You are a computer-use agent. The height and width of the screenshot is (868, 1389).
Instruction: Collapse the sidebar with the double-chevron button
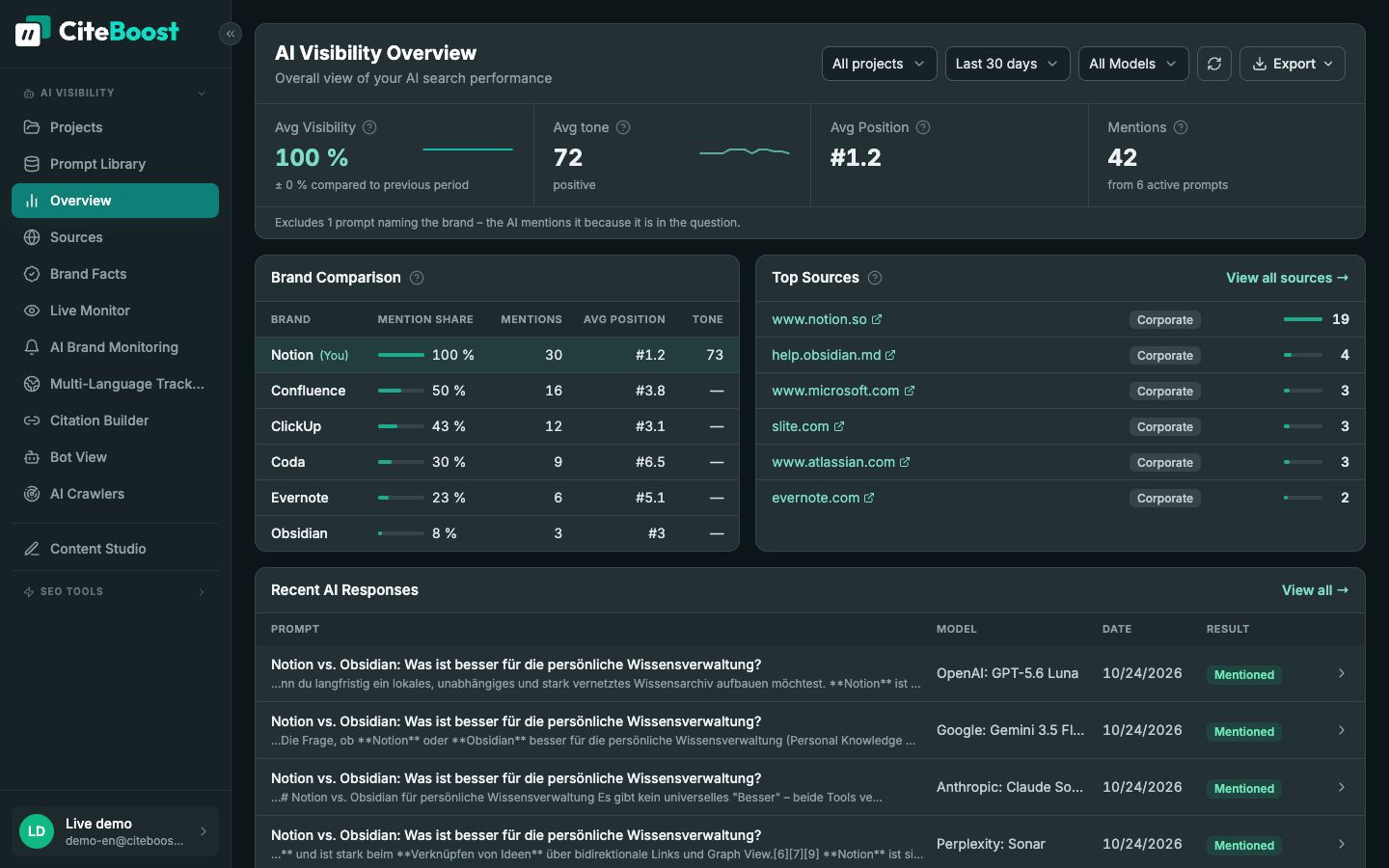(x=230, y=34)
